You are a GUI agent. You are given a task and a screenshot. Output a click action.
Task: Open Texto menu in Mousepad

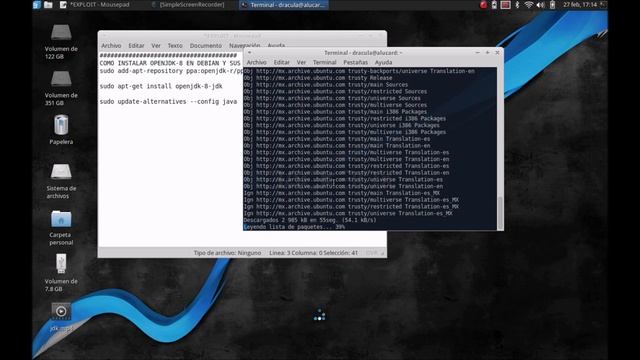coord(175,46)
